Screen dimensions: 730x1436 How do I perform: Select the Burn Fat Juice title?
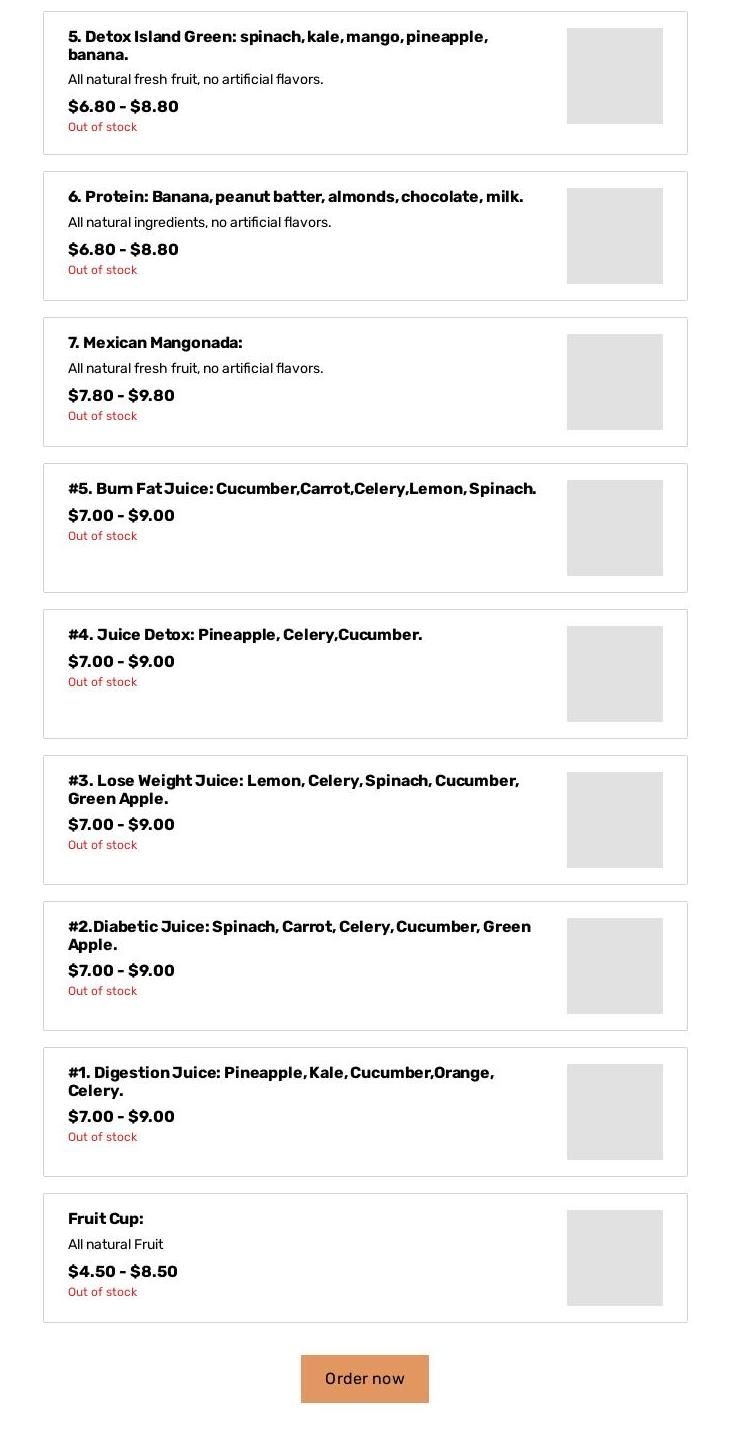pos(302,489)
